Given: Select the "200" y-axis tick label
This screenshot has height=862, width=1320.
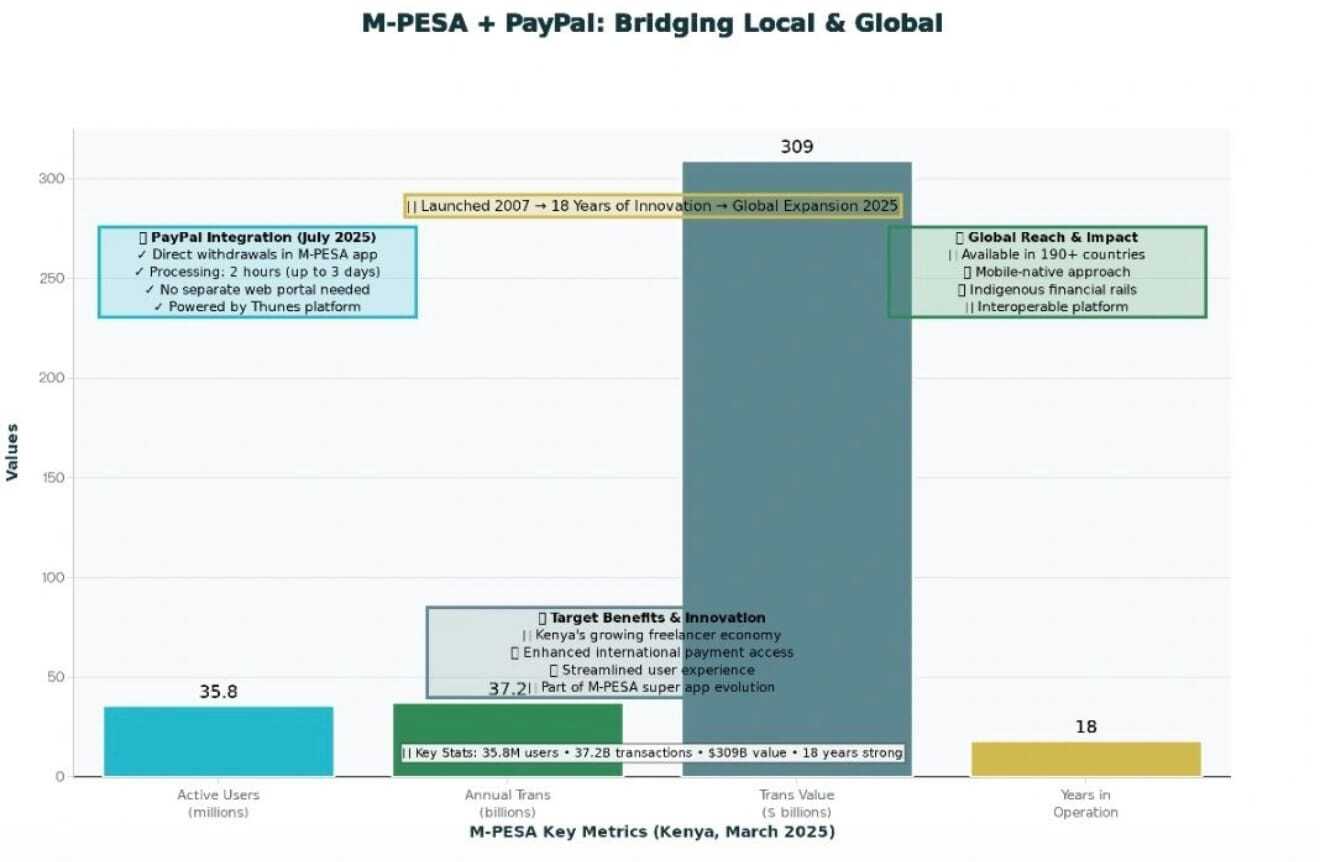Looking at the screenshot, I should click(52, 378).
